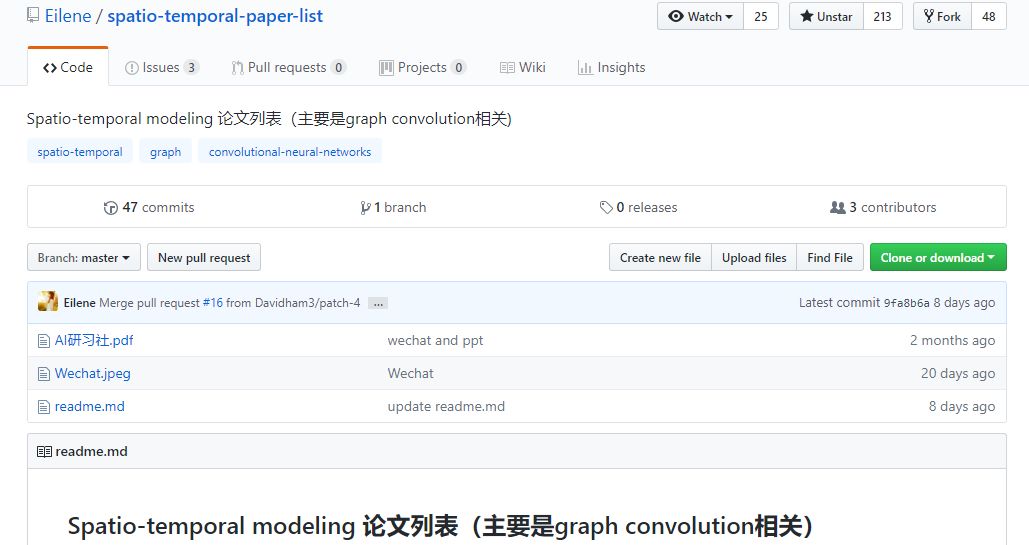Open the Eilene owner profile link
The width and height of the screenshot is (1029, 545).
click(68, 16)
